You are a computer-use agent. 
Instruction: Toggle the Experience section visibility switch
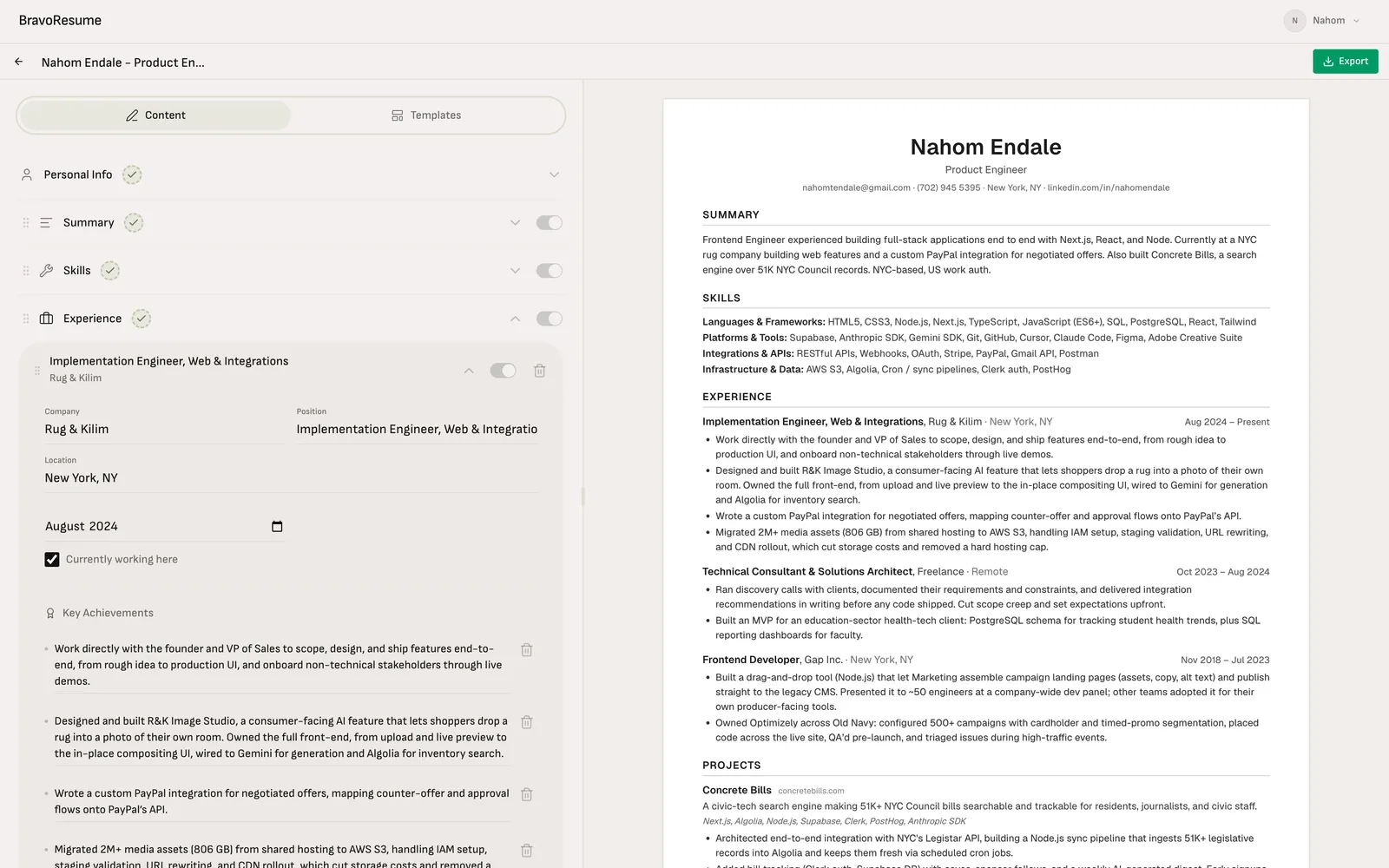[549, 319]
